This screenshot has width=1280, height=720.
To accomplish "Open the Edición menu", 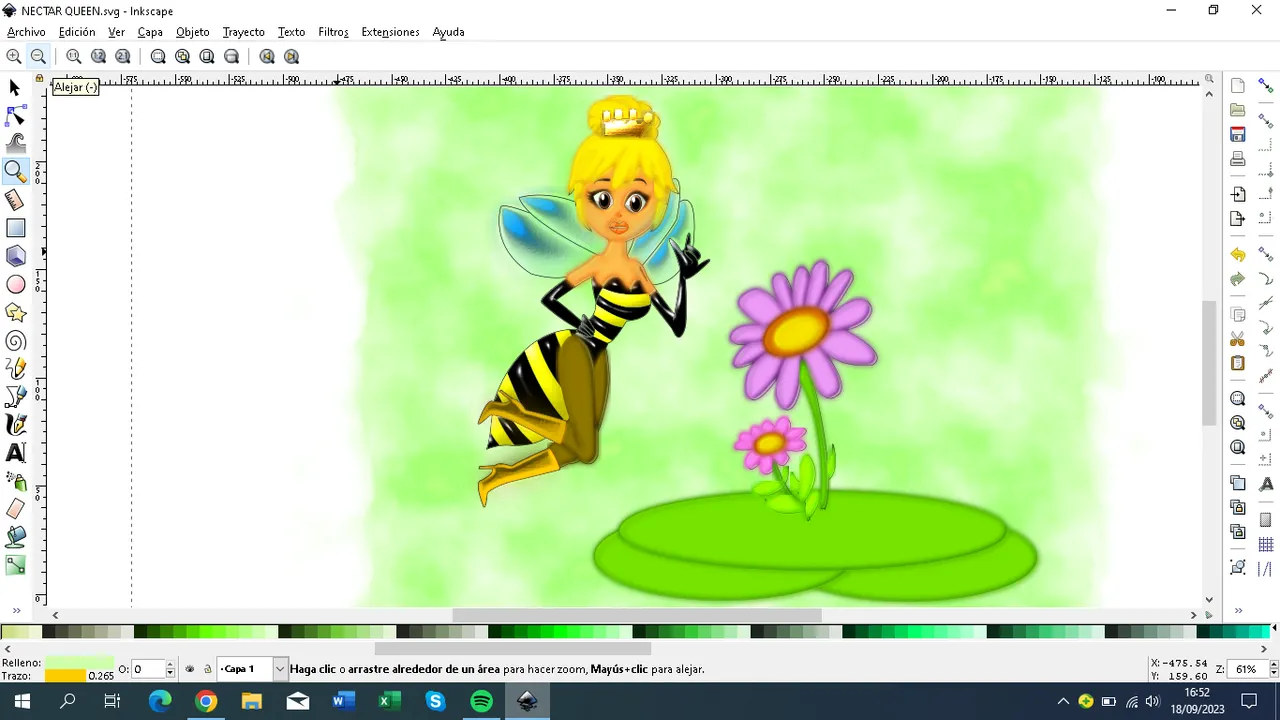I will coord(77,32).
